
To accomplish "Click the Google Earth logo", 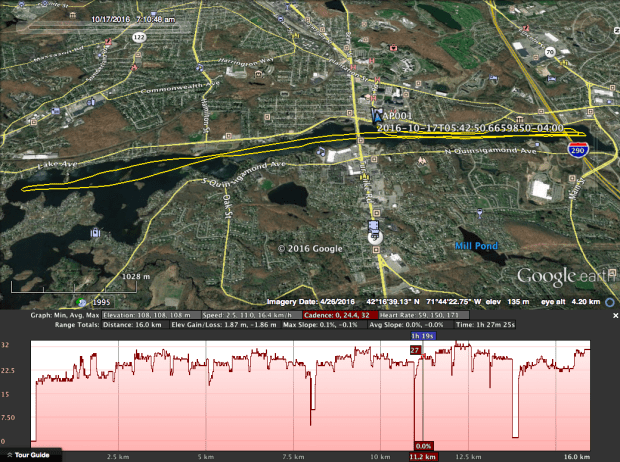I will 562,276.
